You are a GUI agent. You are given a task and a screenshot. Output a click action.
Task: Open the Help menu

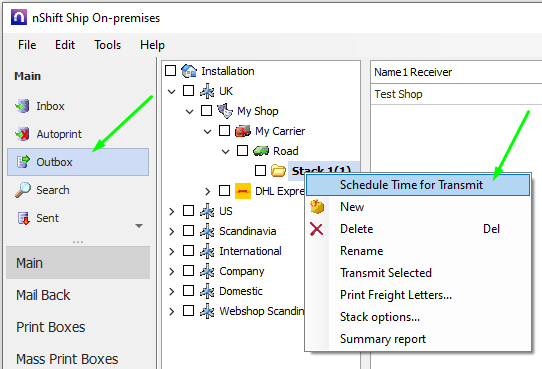point(152,45)
